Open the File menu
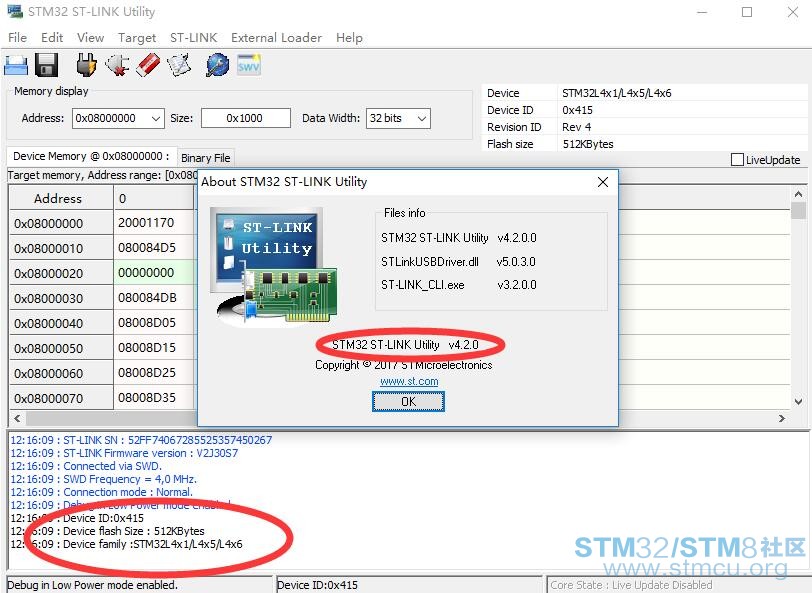812x593 pixels. pos(17,38)
